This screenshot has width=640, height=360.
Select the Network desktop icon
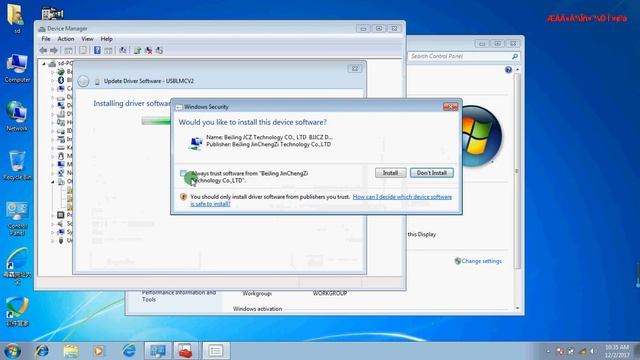pos(17,117)
